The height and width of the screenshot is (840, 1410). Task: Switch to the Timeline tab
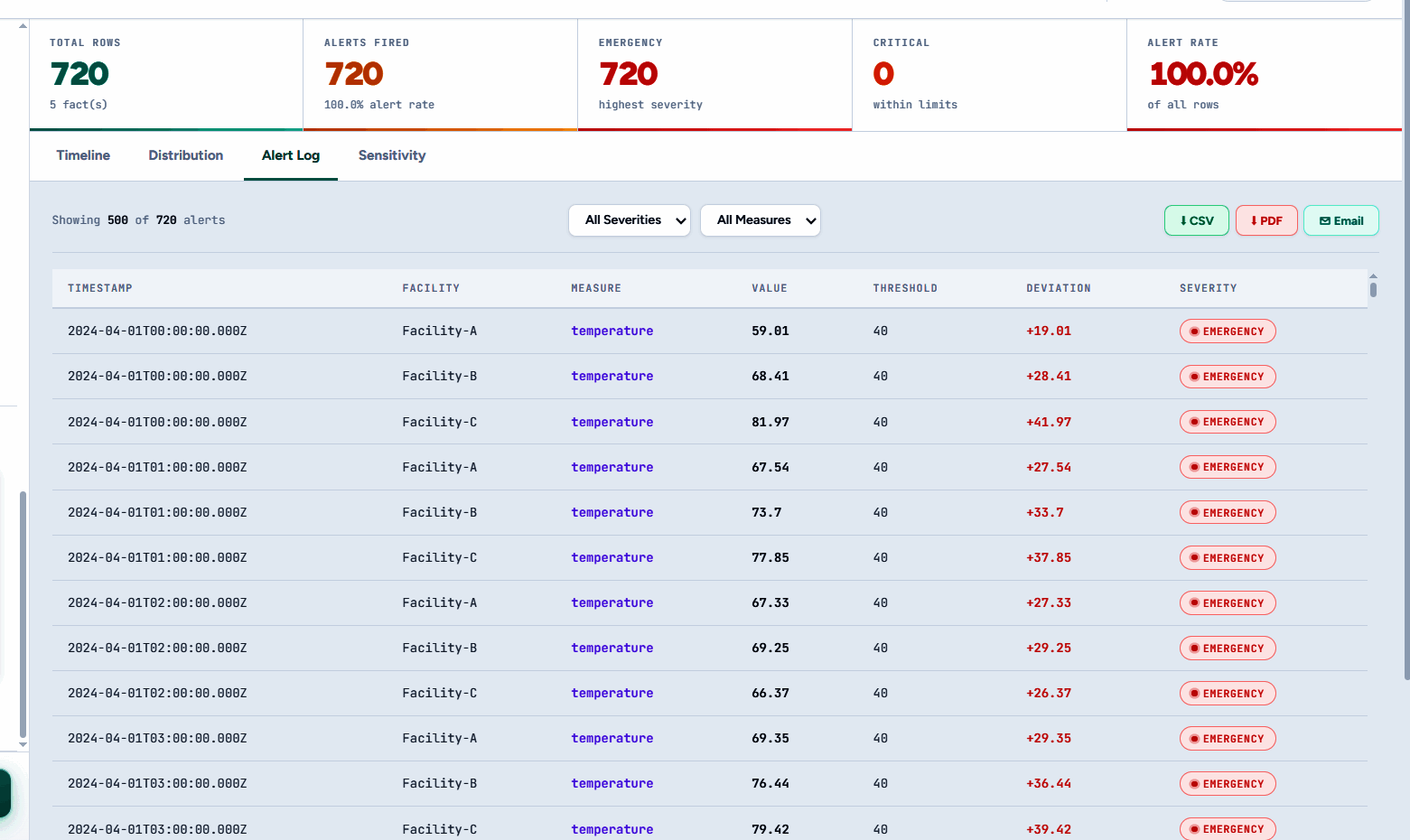pyautogui.click(x=83, y=155)
